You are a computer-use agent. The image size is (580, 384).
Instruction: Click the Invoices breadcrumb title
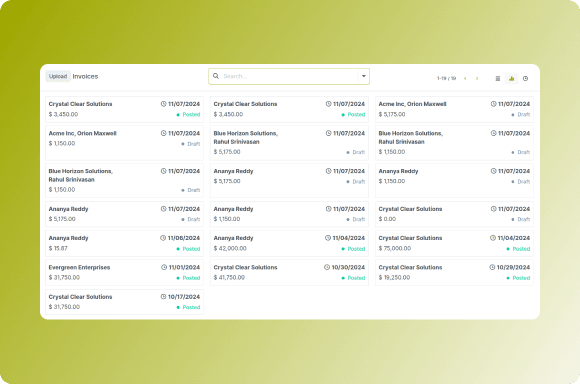85,77
